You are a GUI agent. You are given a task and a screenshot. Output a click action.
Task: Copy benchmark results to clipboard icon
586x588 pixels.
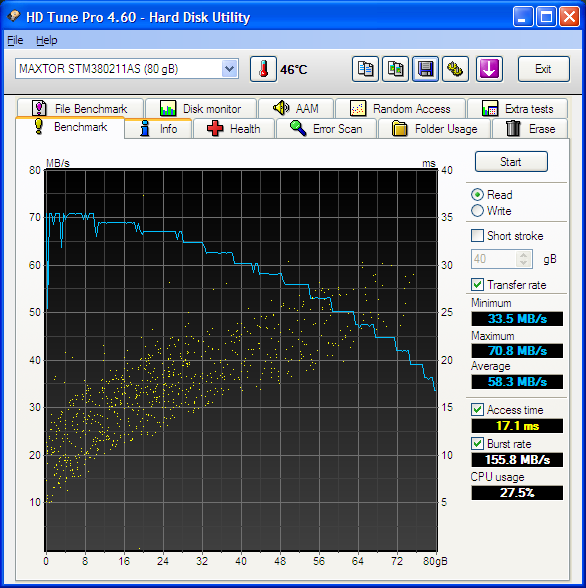pos(365,69)
